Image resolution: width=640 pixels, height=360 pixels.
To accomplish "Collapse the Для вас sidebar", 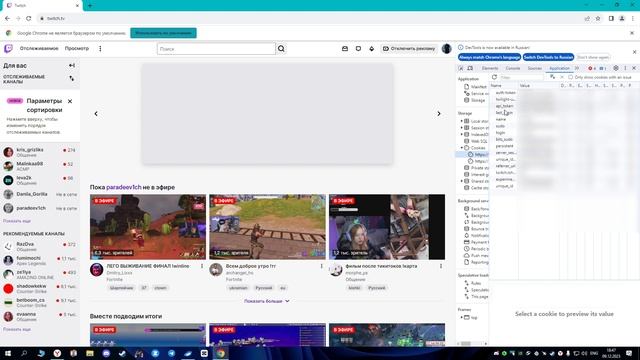I will coord(72,65).
